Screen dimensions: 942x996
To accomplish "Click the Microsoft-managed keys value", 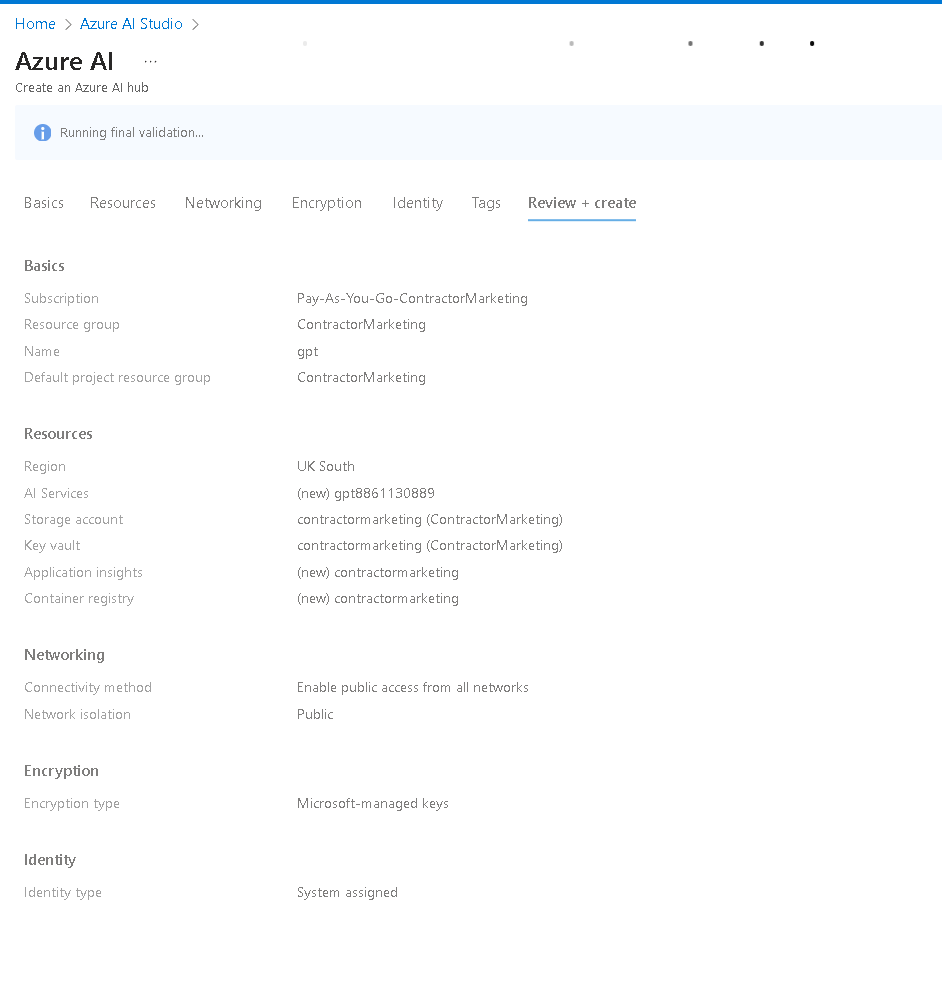I will click(x=373, y=804).
